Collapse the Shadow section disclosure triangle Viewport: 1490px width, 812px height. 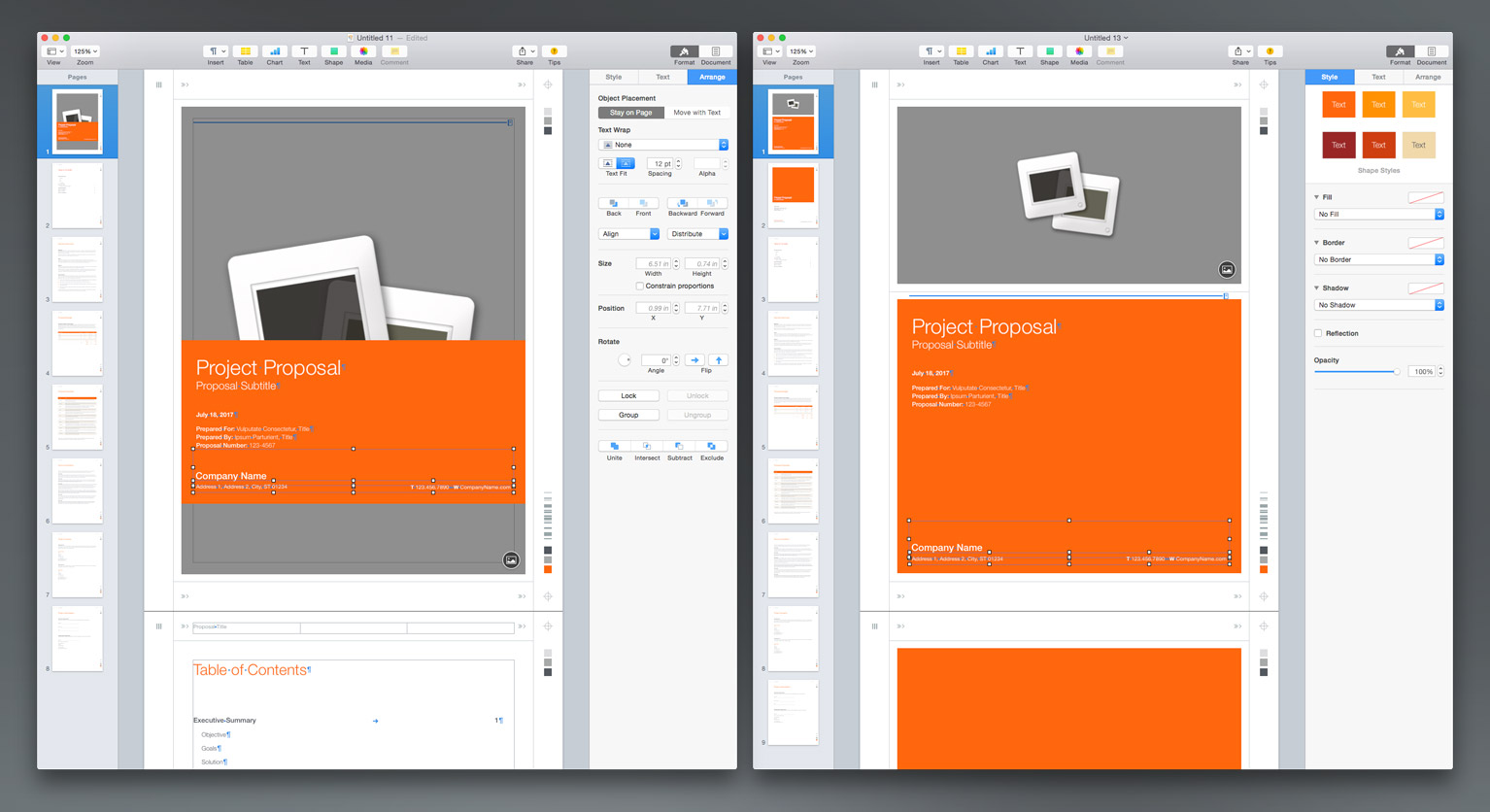pyautogui.click(x=1317, y=288)
